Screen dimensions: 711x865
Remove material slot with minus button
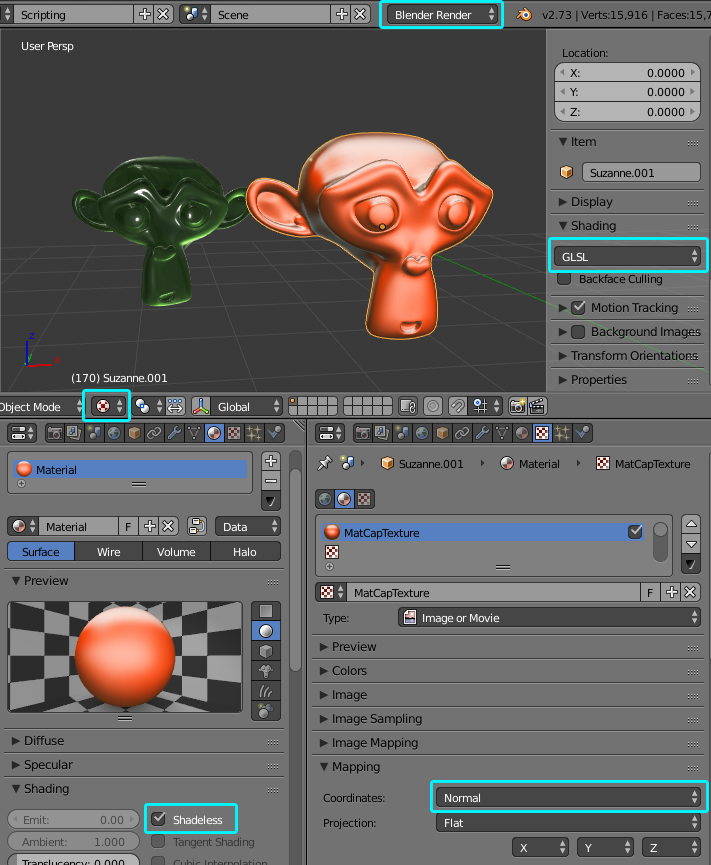tap(270, 480)
